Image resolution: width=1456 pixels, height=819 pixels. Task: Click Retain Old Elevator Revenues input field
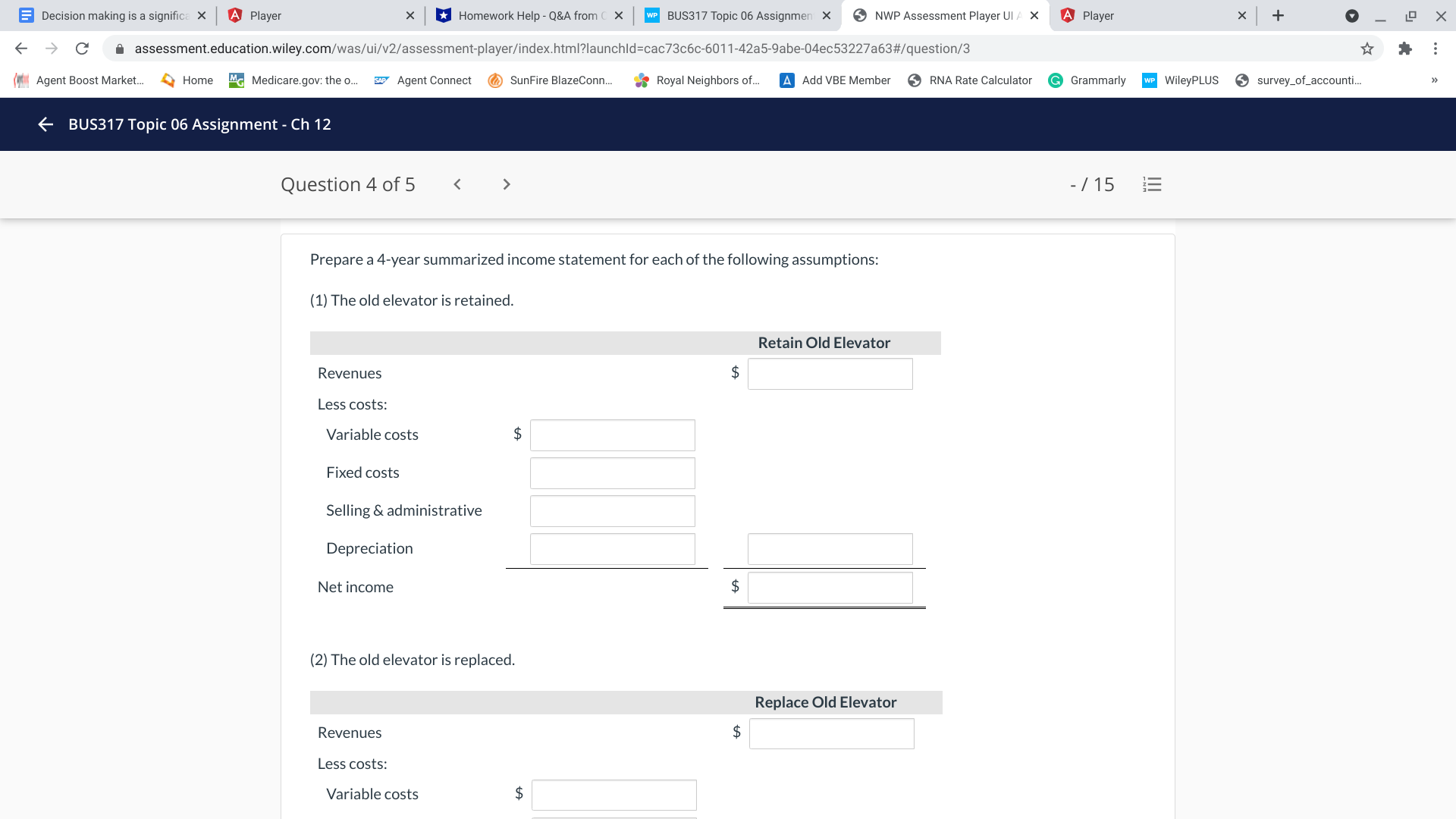830,374
